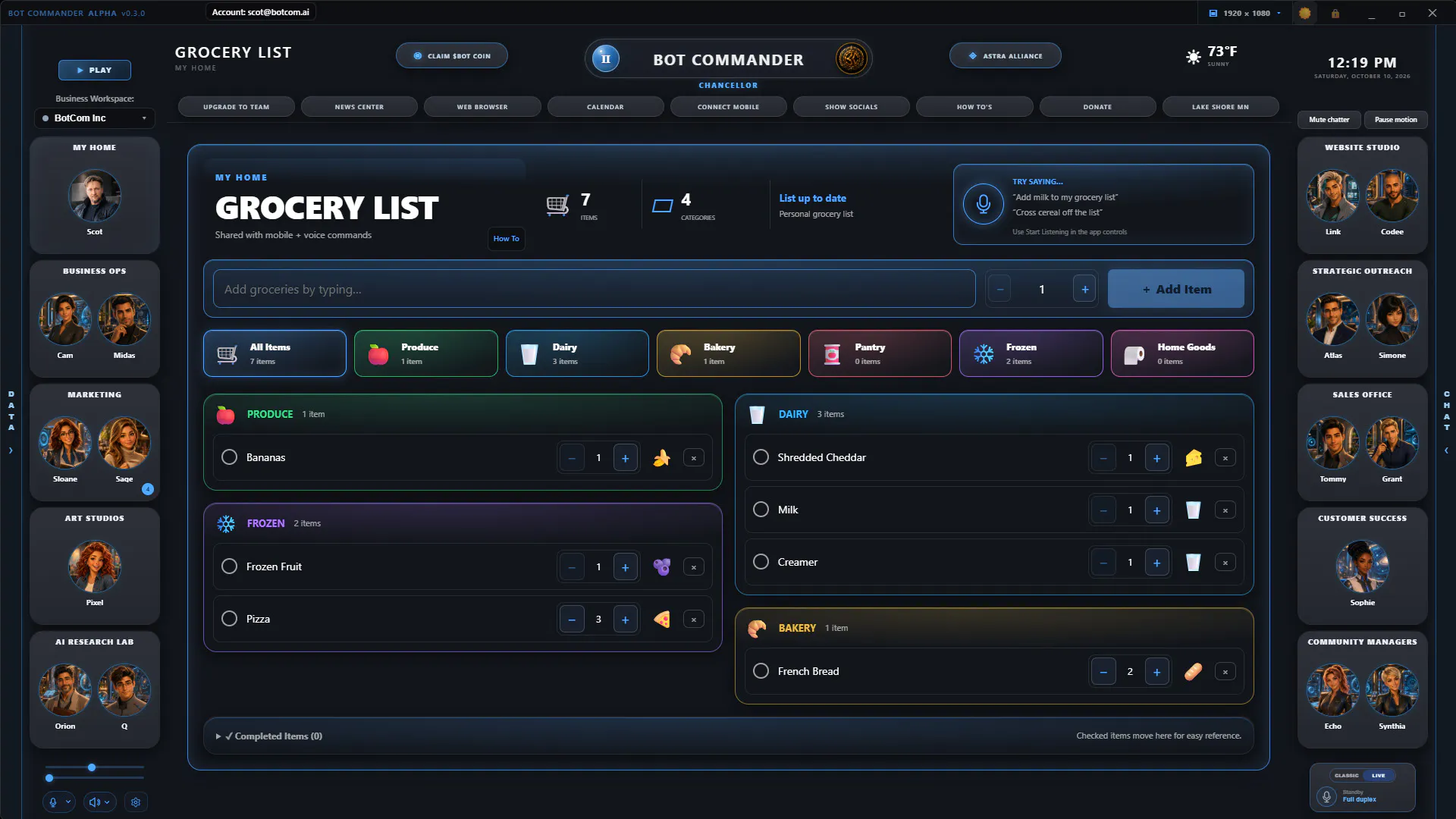The height and width of the screenshot is (819, 1456).
Task: Check off Frozen Fruit
Action: click(x=229, y=566)
